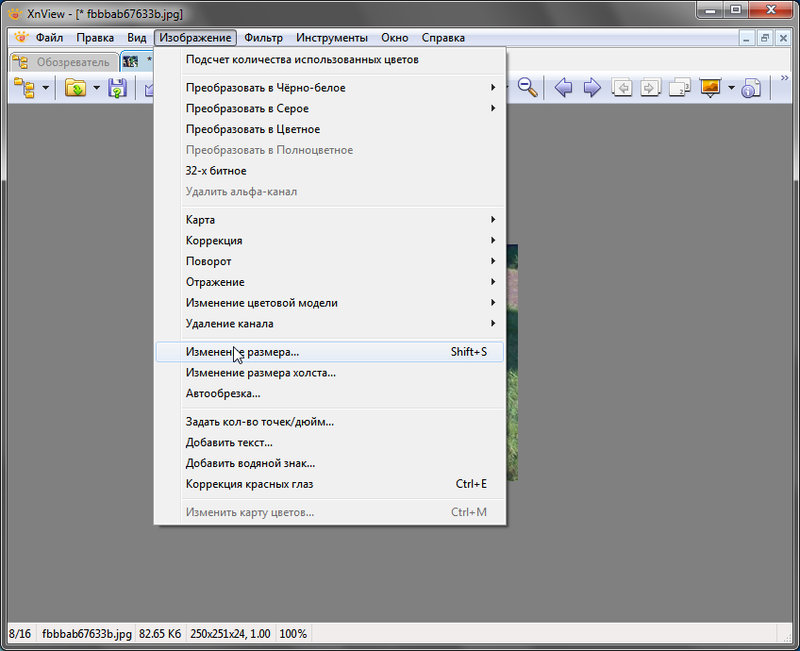The image size is (800, 651).
Task: Select Коррекция красных глаз
Action: tap(330, 484)
